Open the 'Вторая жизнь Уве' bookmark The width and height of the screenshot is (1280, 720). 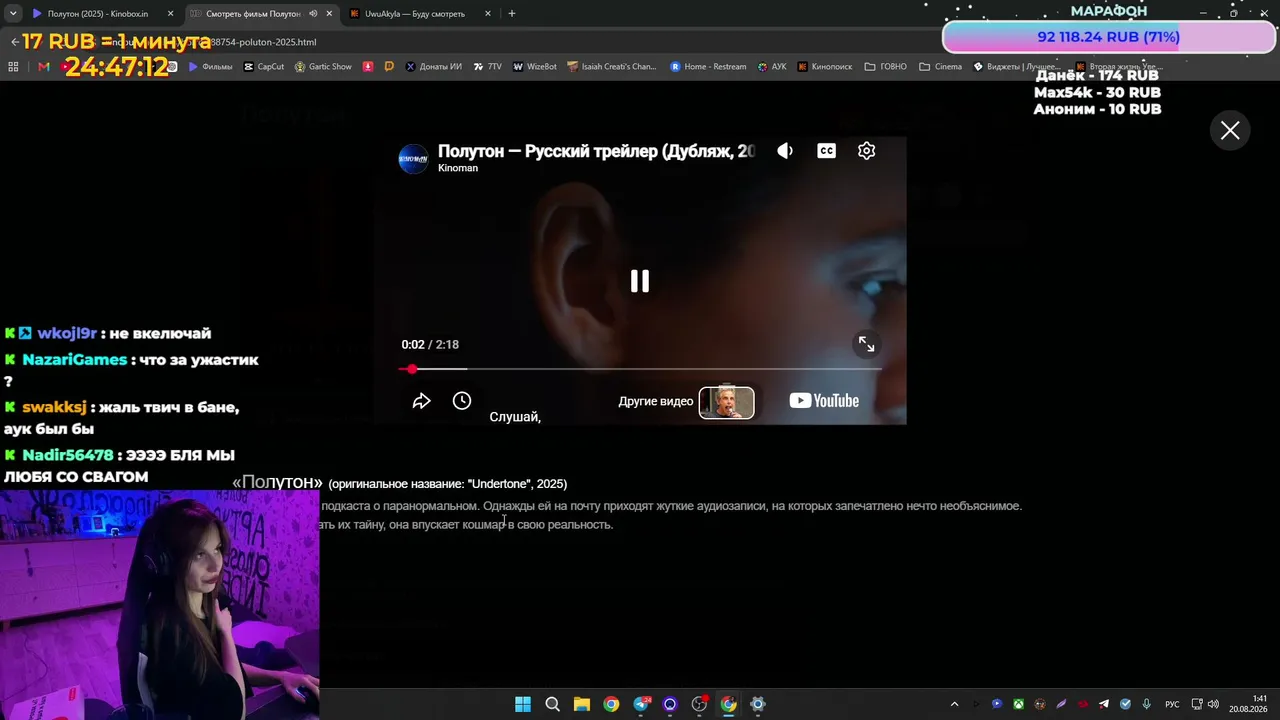click(1119, 67)
